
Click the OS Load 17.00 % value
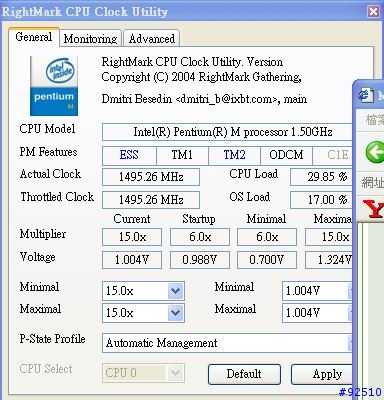click(321, 200)
